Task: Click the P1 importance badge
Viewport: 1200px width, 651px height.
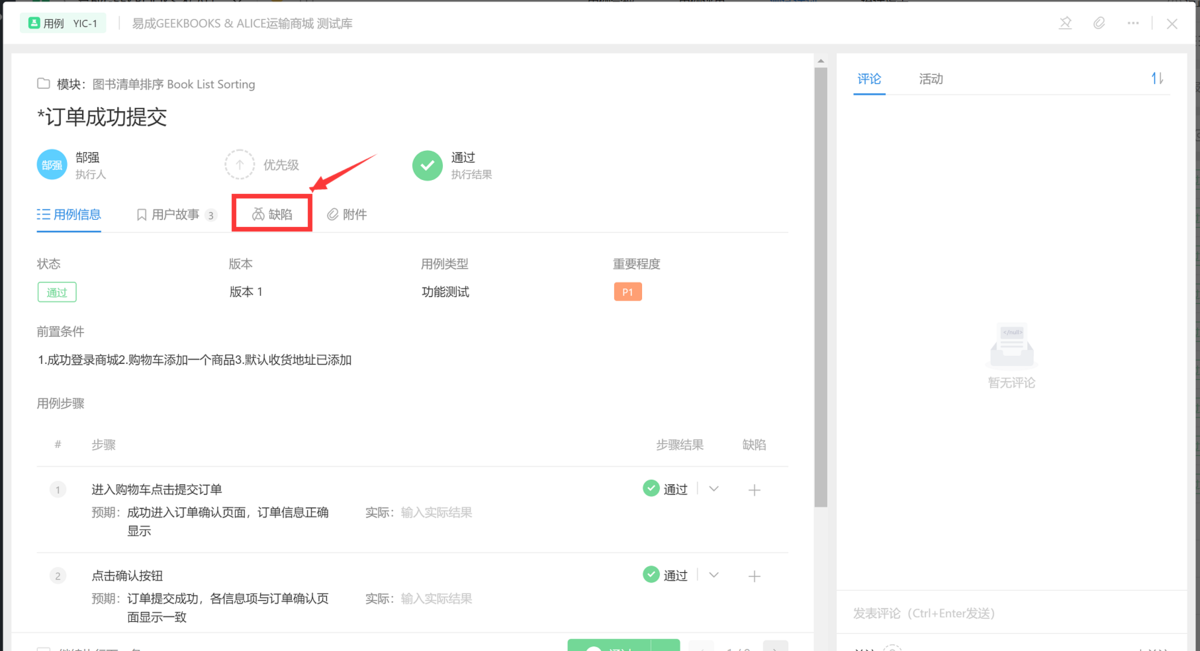Action: pos(628,292)
